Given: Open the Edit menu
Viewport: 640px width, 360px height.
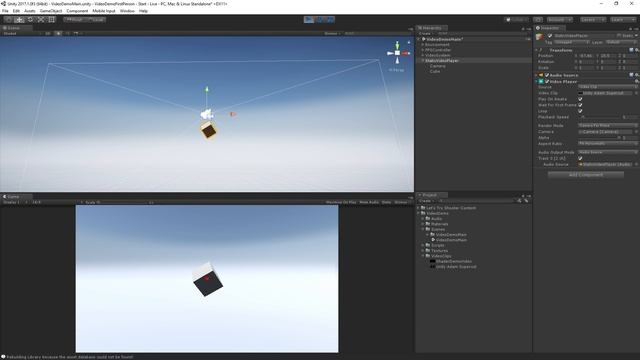Looking at the screenshot, I should pyautogui.click(x=16, y=11).
